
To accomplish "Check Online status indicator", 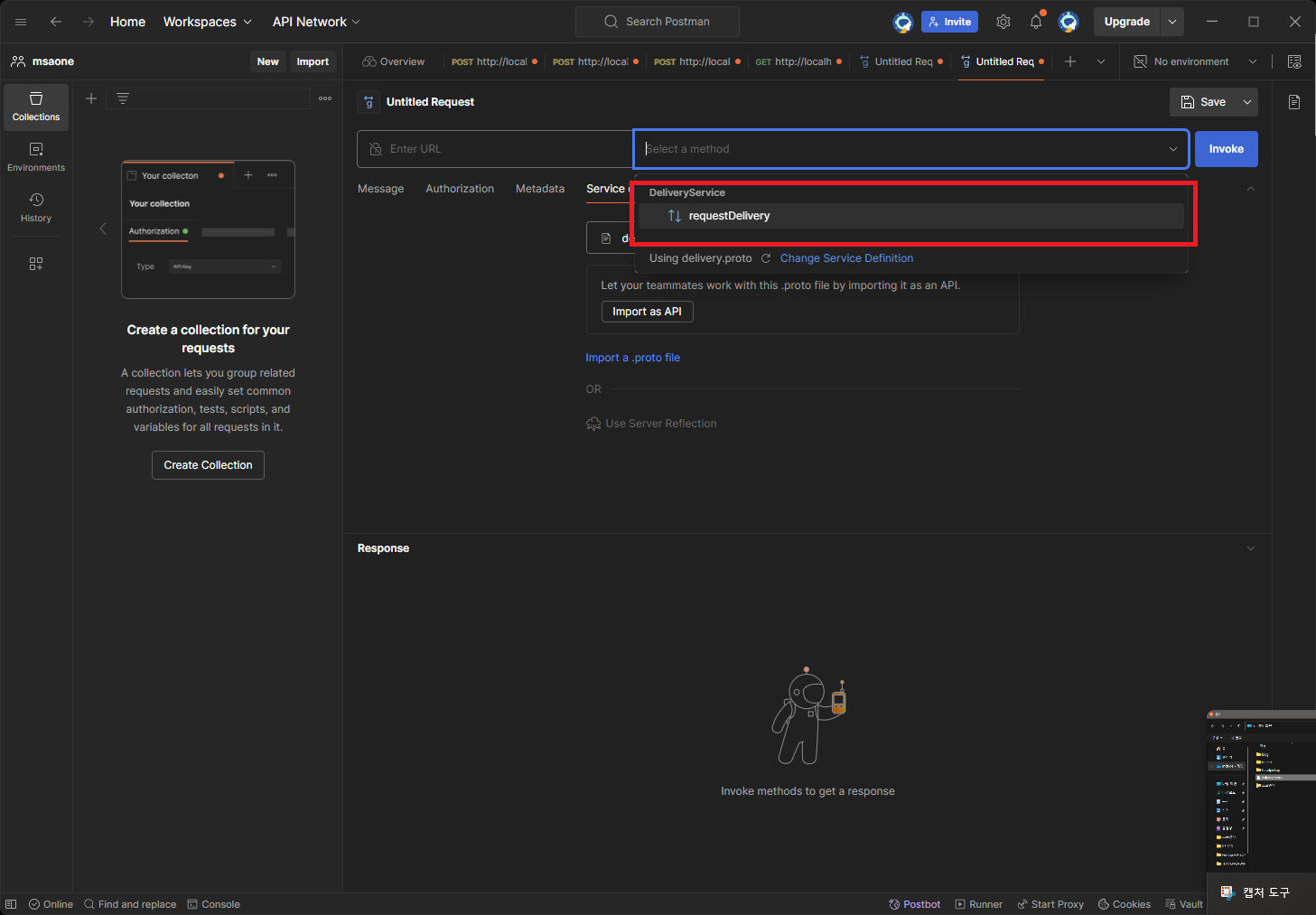I will tap(51, 904).
